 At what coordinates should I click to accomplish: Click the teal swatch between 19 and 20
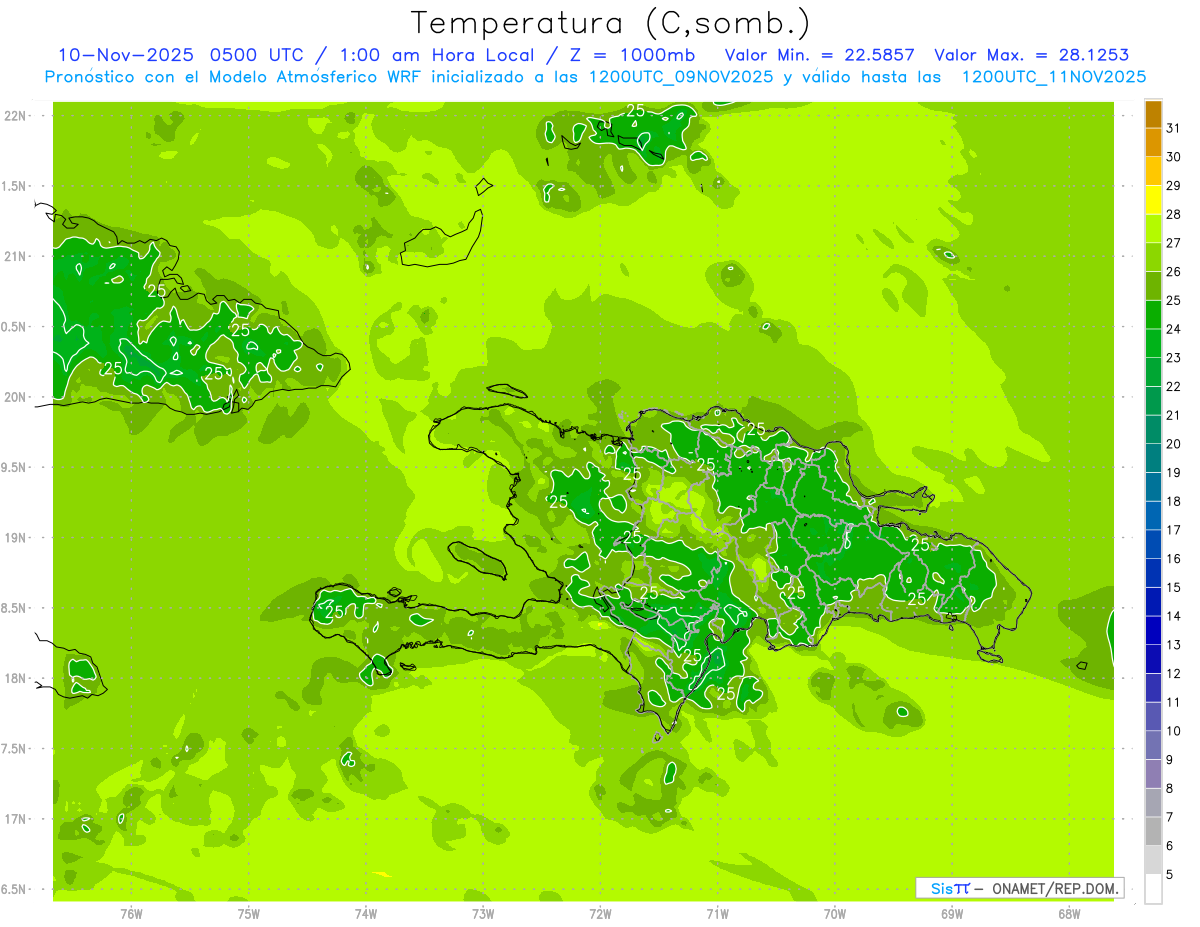1153,458
